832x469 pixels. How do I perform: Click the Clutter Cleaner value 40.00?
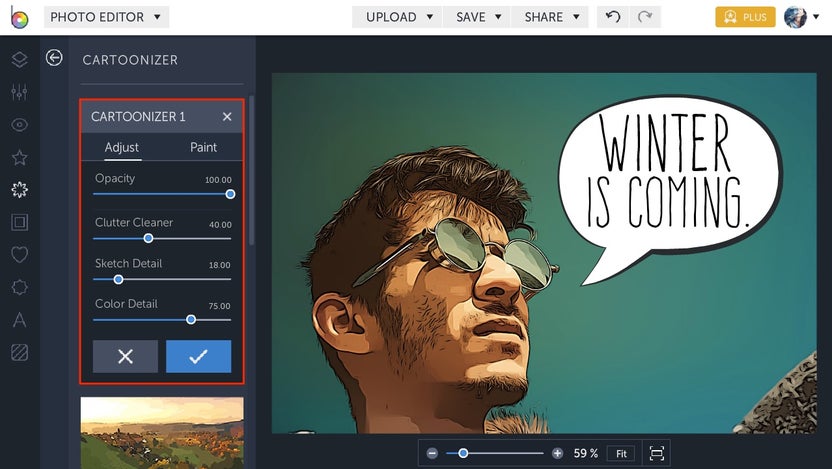point(220,224)
